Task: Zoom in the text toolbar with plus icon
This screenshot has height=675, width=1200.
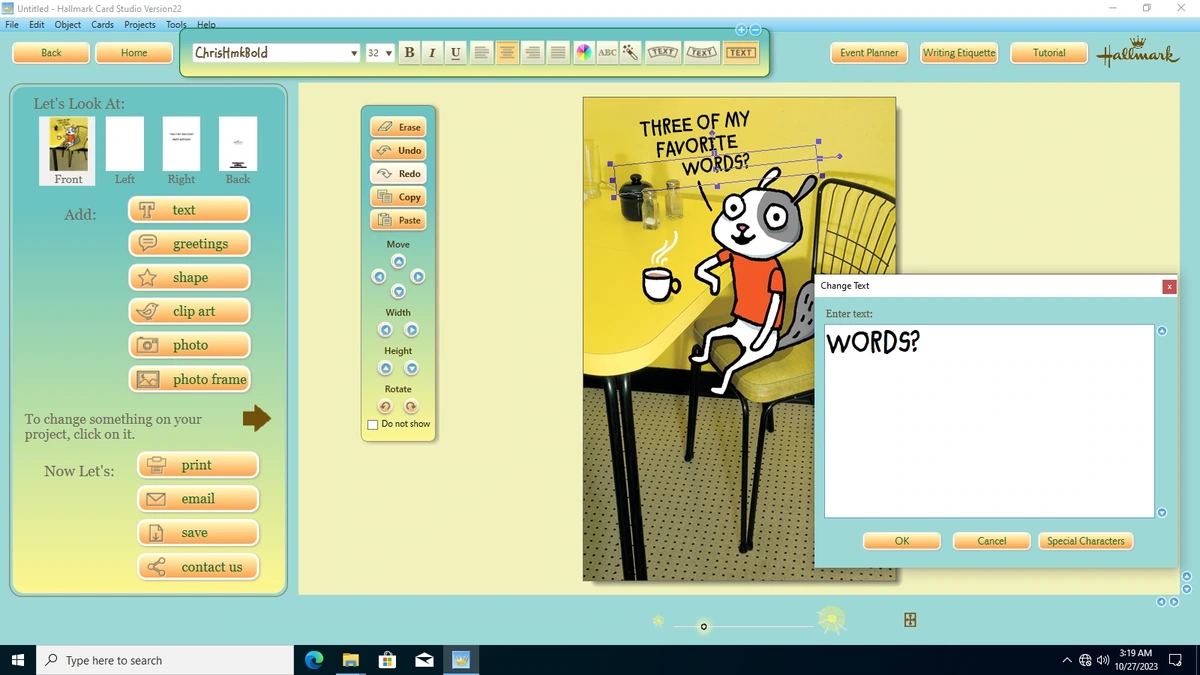Action: (x=742, y=30)
